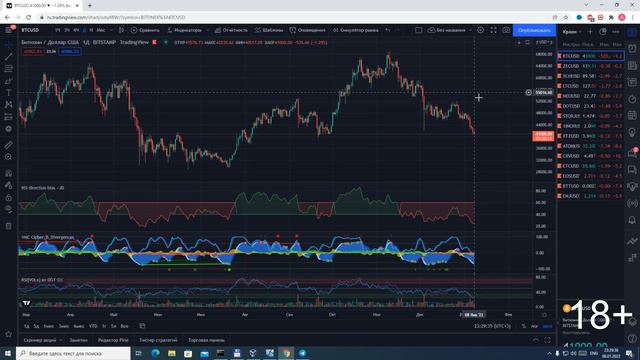Viewport: 640px width, 360px height.
Task: Click the timezone clock 23:29:35 UTC+3
Action: point(492,326)
